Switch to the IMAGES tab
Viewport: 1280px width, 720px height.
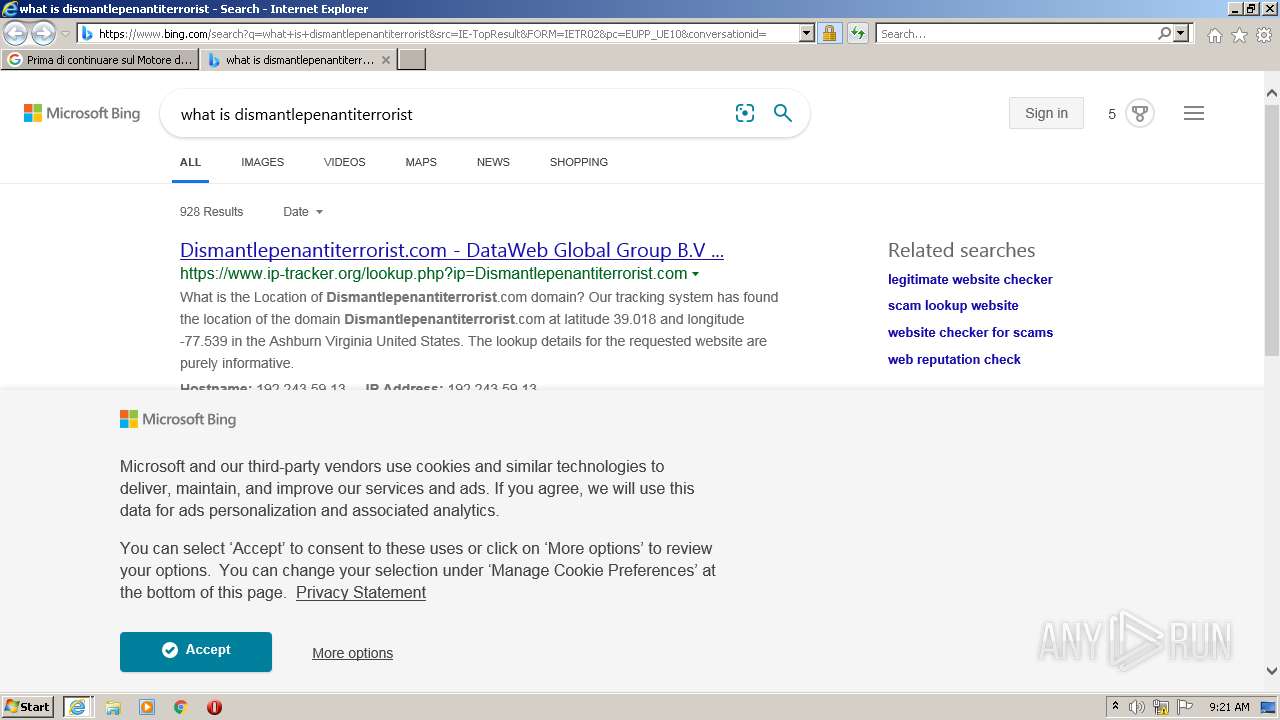pyautogui.click(x=262, y=162)
